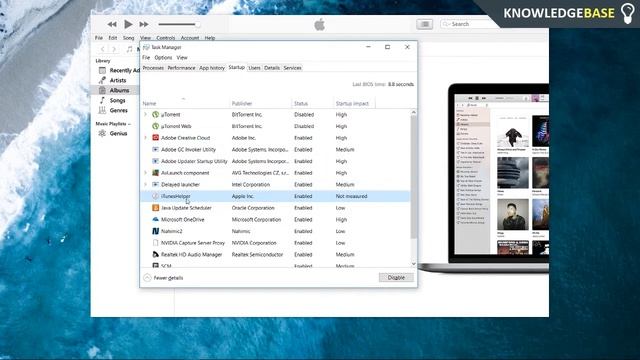
Task: Click the AvLaunch component icon
Action: (156, 173)
